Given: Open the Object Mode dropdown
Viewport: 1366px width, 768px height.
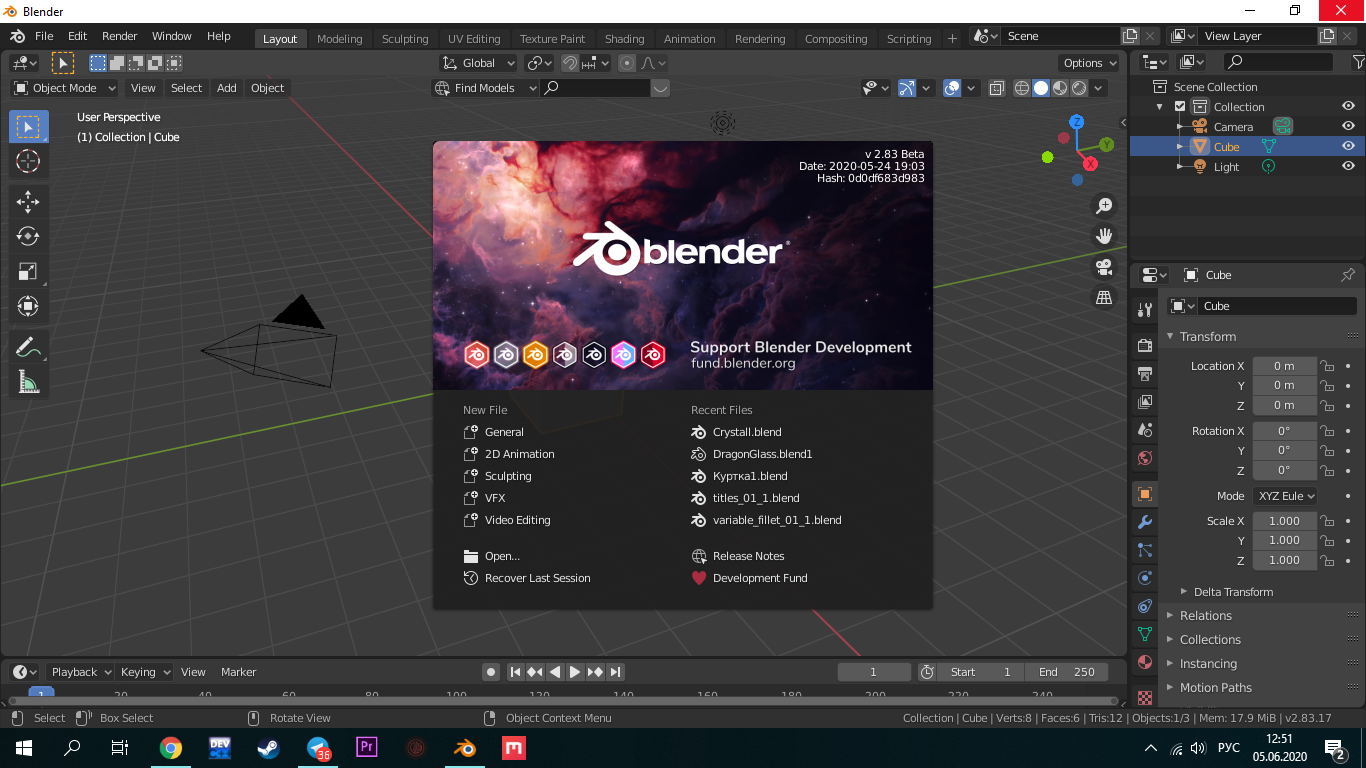Looking at the screenshot, I should click(x=64, y=88).
